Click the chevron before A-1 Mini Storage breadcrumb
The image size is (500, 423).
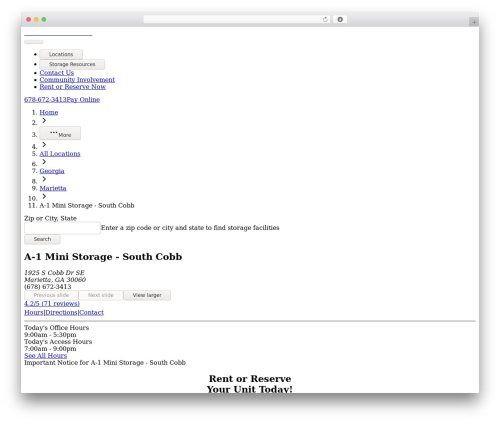pyautogui.click(x=44, y=196)
